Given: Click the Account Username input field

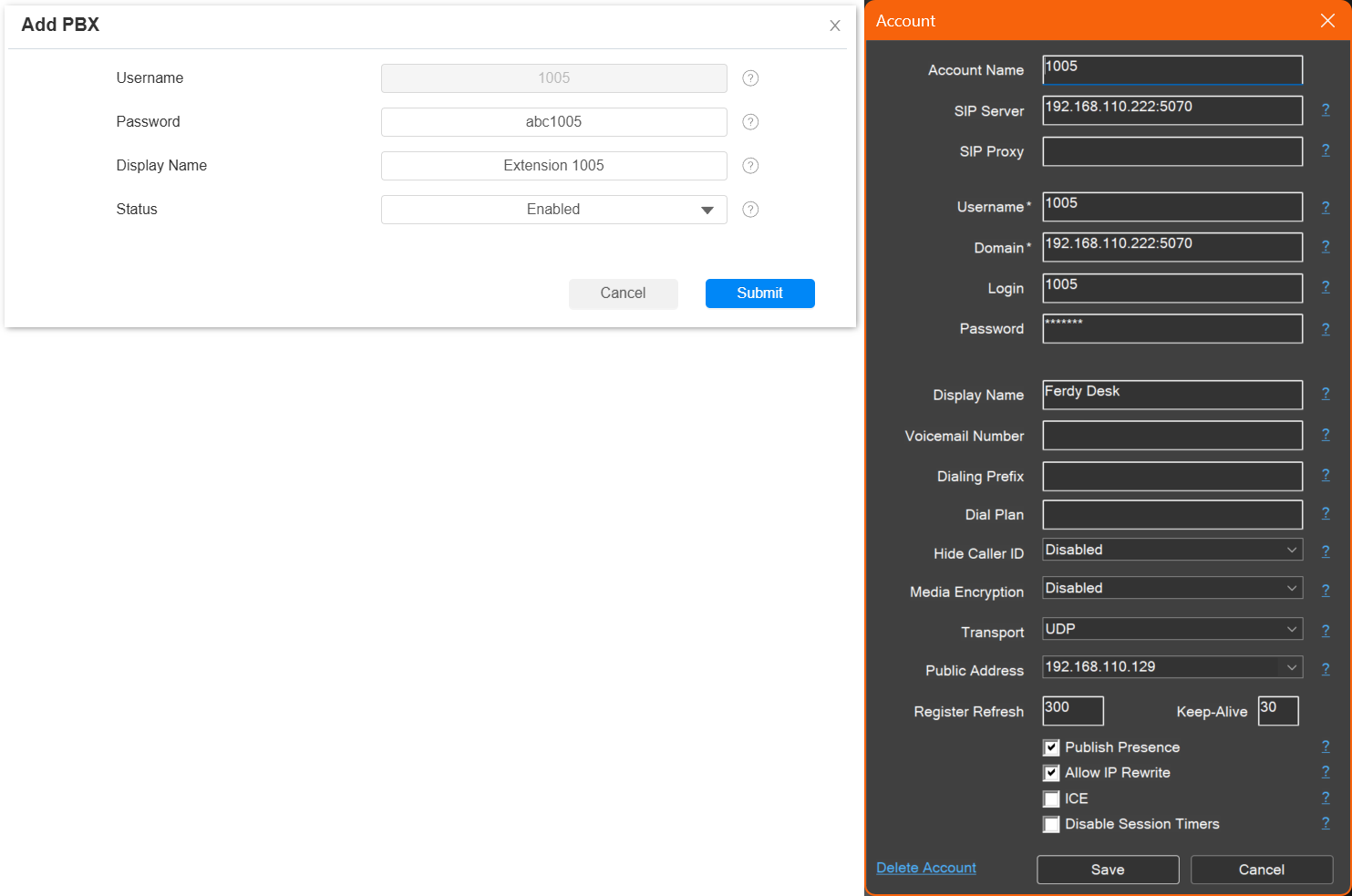Looking at the screenshot, I should (x=1172, y=207).
